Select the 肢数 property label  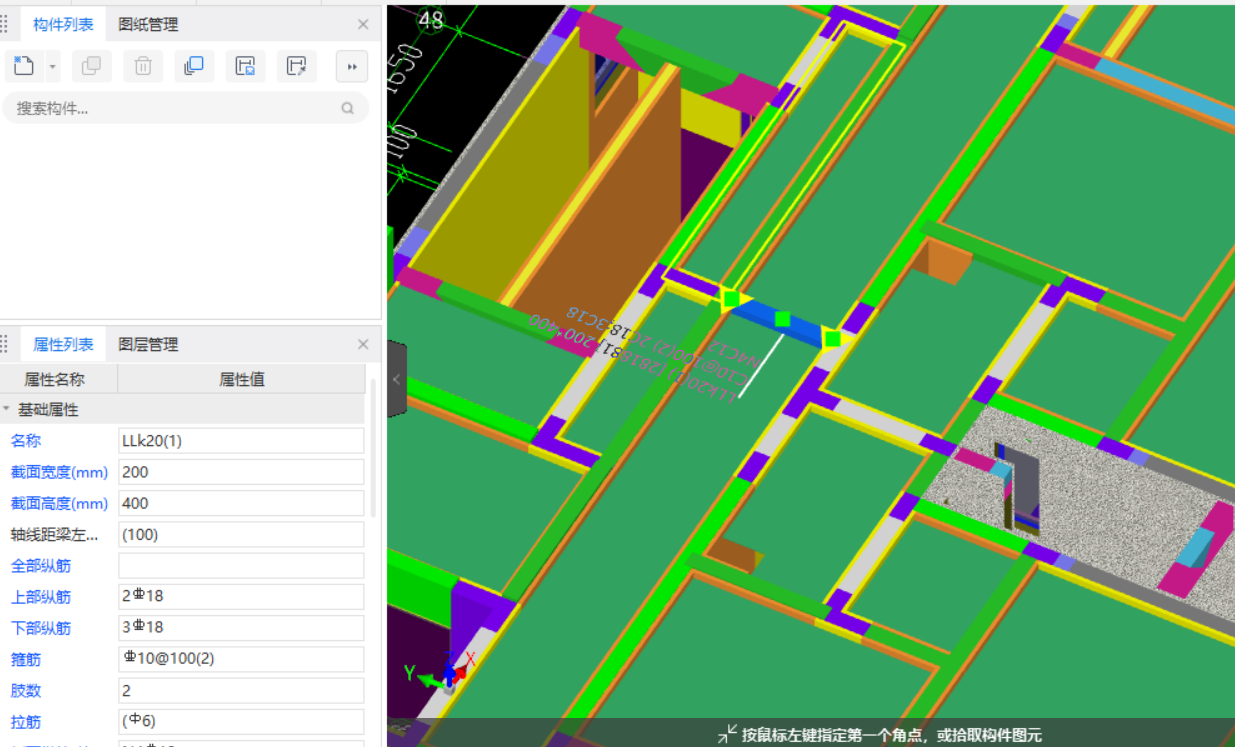click(x=26, y=691)
